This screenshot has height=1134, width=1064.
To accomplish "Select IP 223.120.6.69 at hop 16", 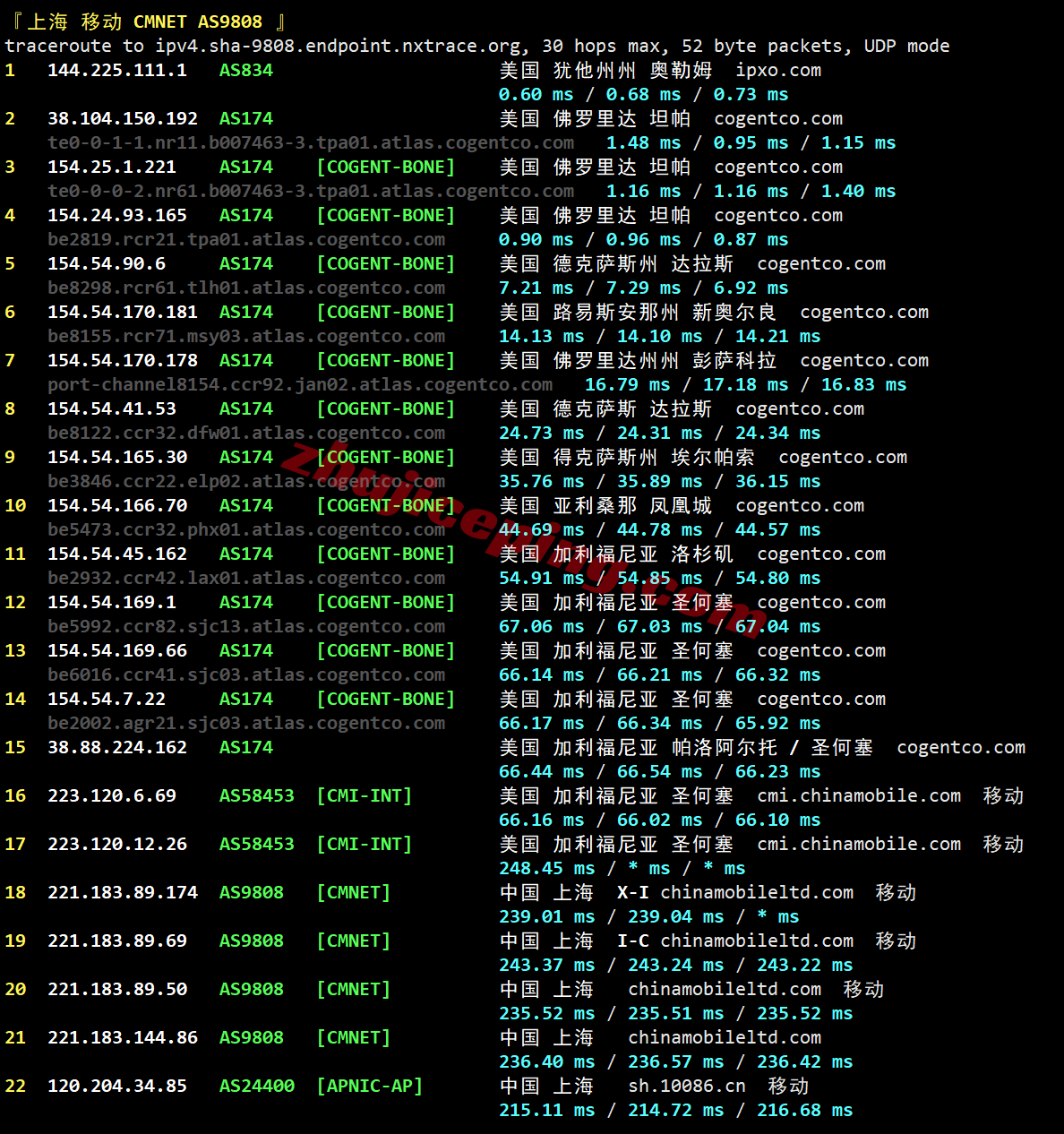I will pos(111,795).
